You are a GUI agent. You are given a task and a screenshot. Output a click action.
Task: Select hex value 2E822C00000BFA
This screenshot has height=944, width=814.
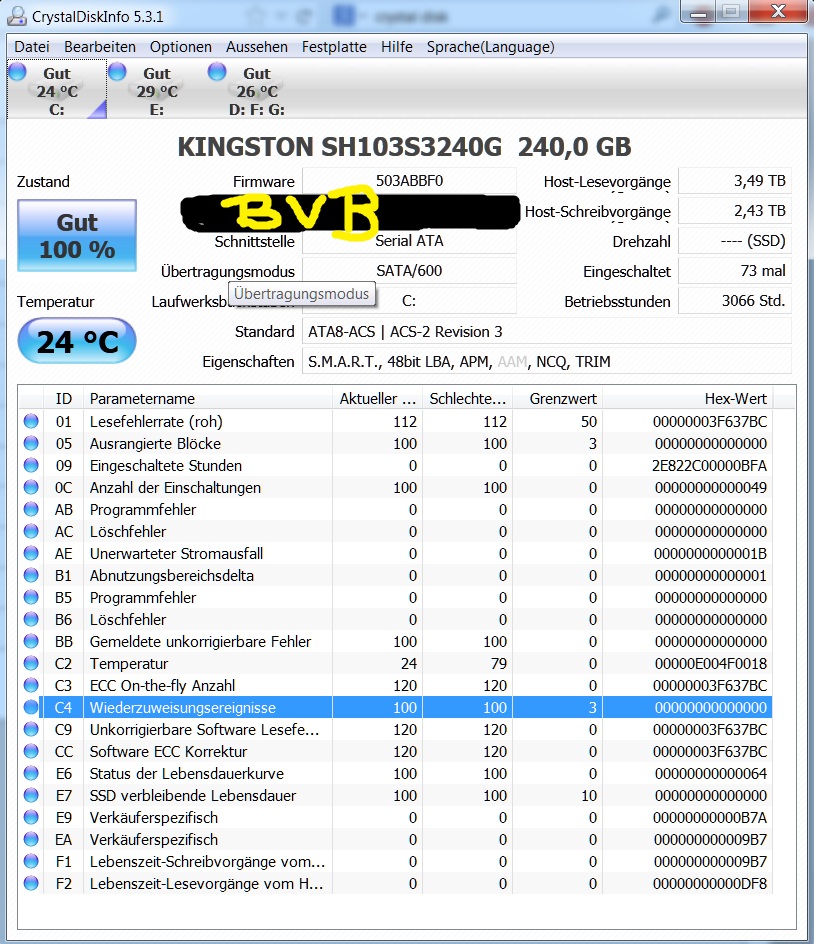[x=709, y=466]
